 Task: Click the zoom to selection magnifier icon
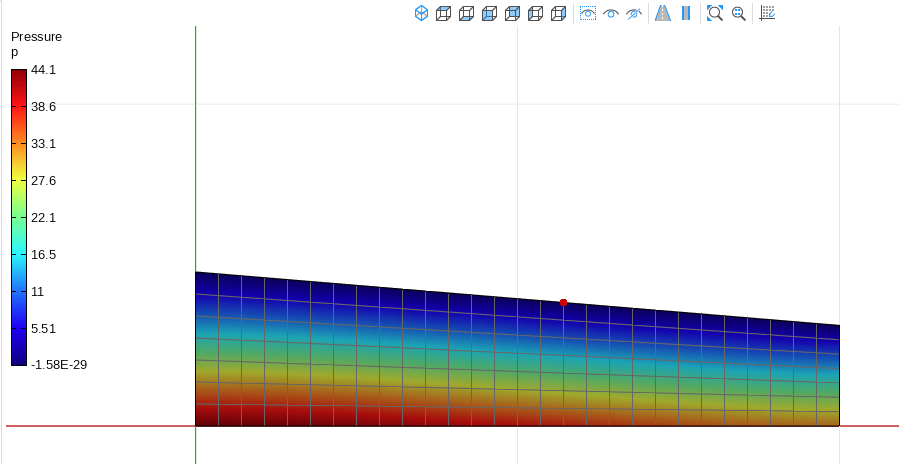(x=739, y=13)
